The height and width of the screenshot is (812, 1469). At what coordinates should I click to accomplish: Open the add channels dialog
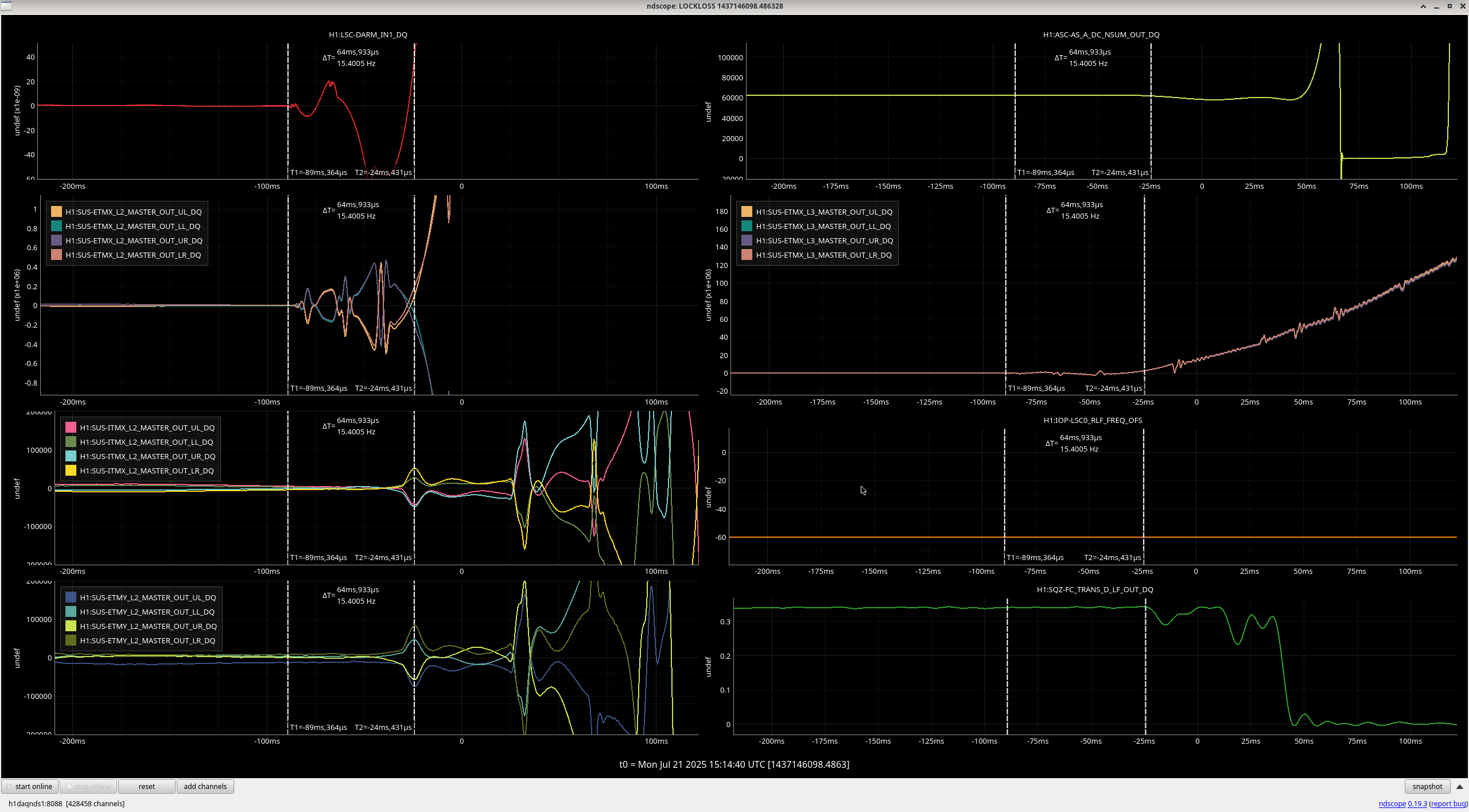pyautogui.click(x=205, y=786)
